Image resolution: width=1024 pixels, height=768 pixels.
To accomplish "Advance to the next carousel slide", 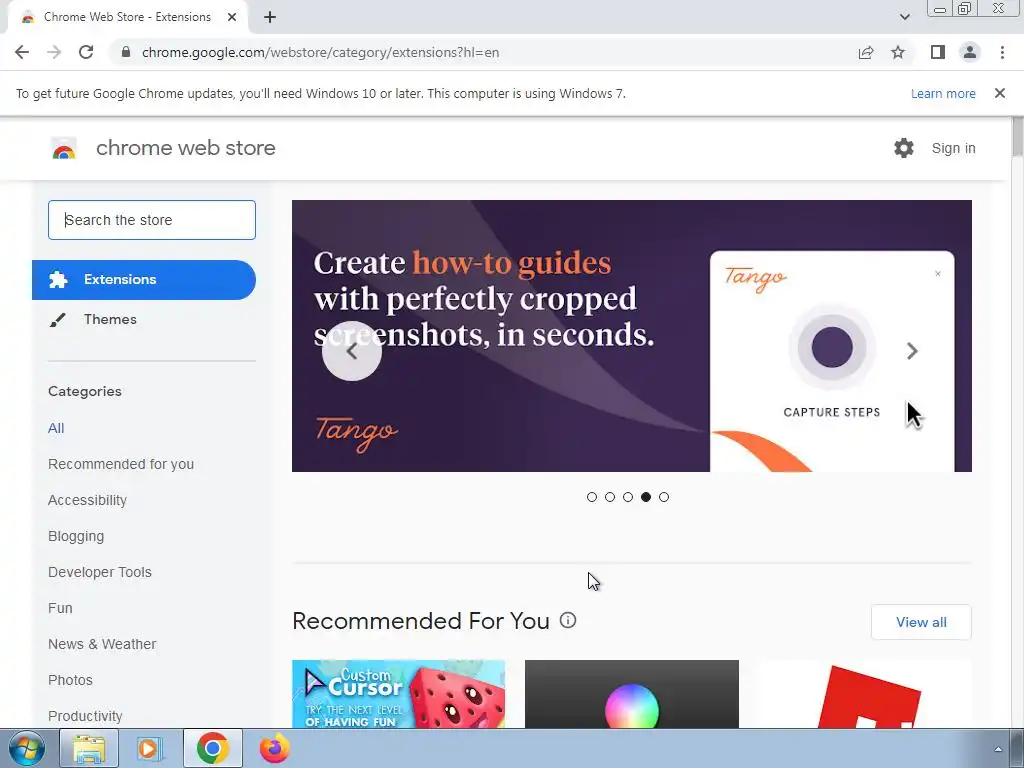I will (912, 351).
